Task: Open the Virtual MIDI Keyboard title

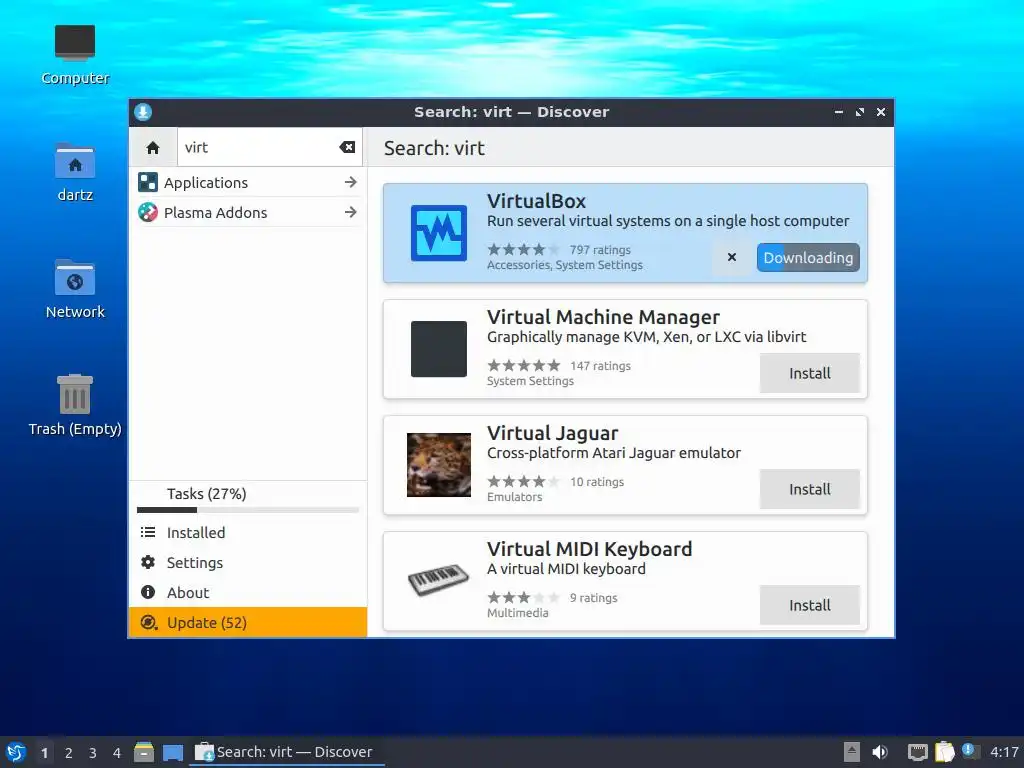Action: pos(590,549)
